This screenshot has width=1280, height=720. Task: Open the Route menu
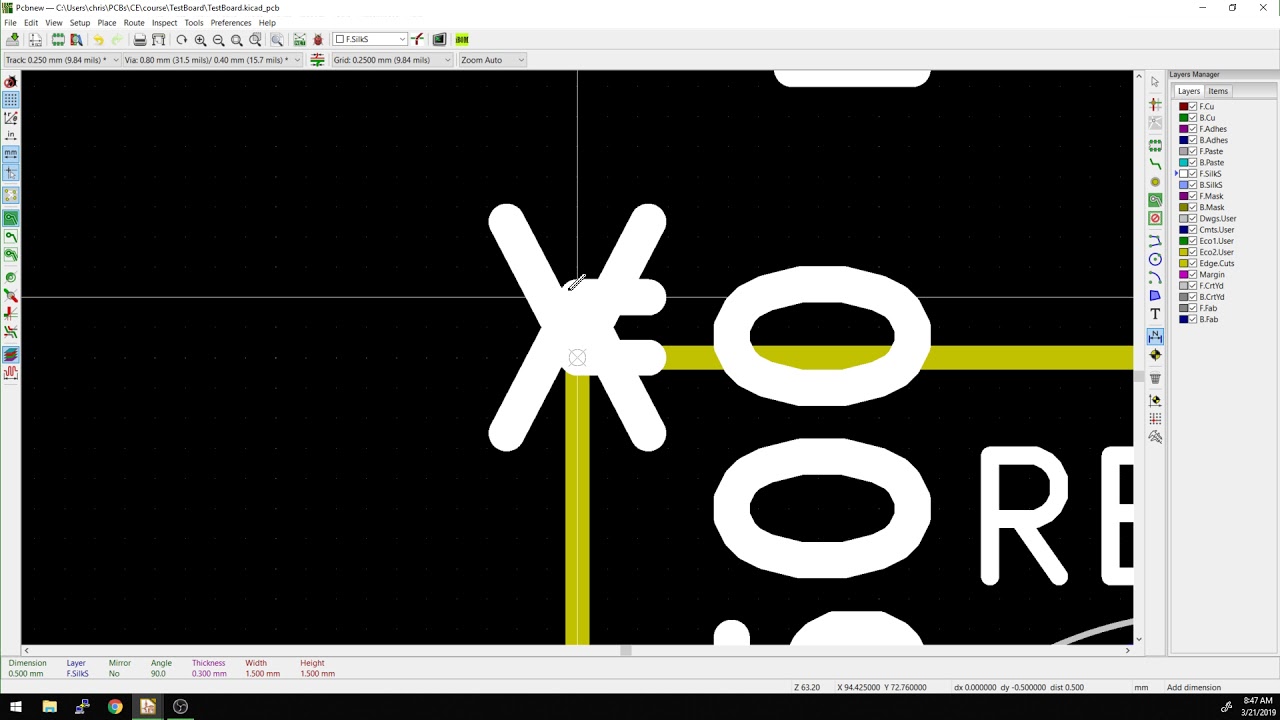[x=134, y=23]
